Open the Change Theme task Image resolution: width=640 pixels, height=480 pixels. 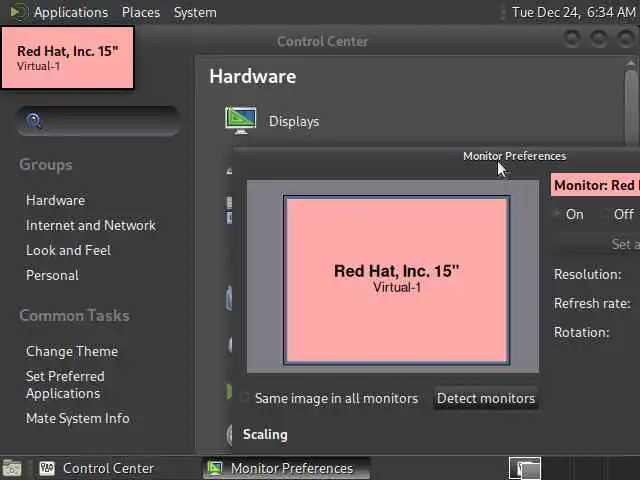(x=72, y=351)
